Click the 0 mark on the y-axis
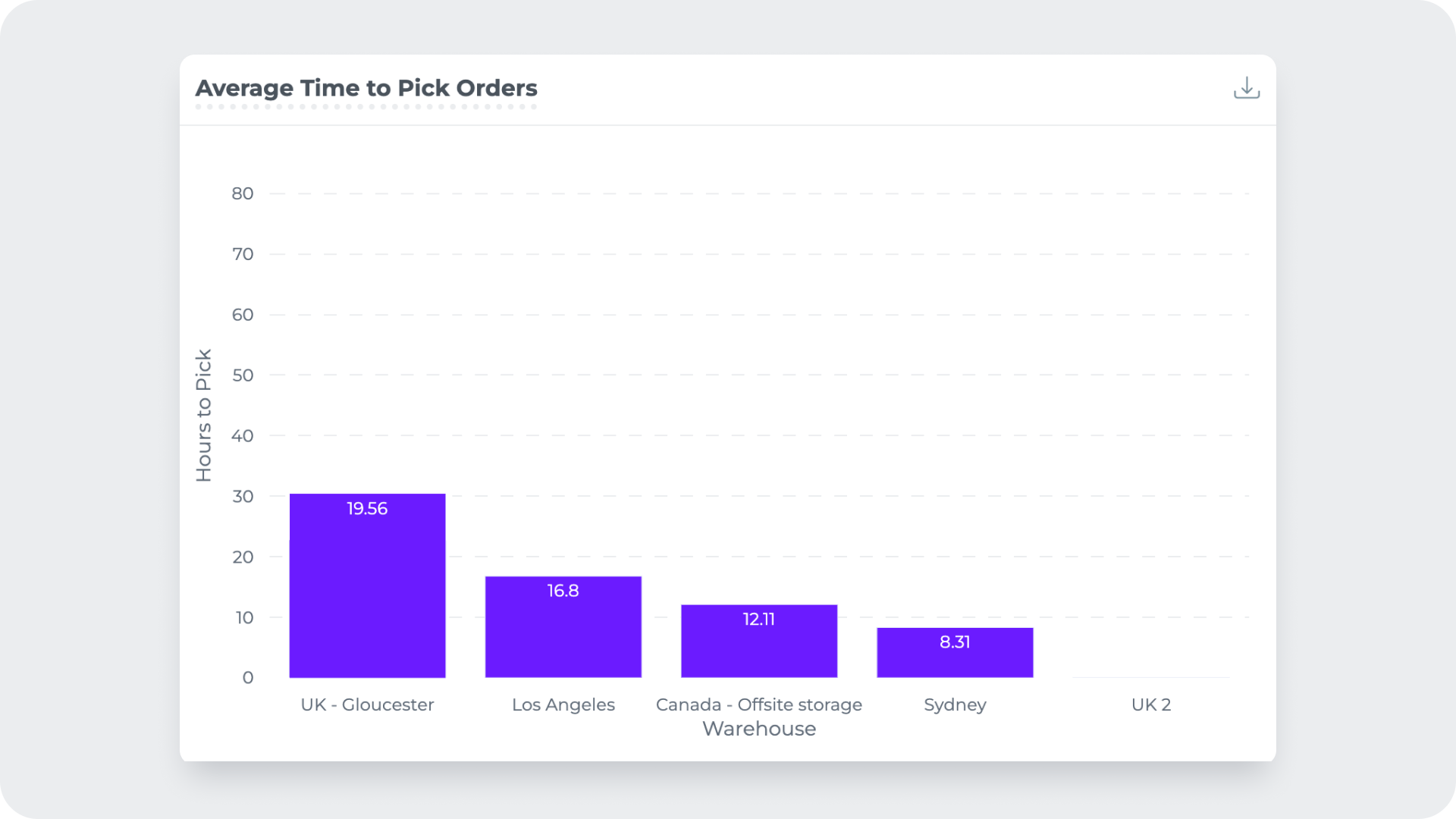The image size is (1456, 819). coord(247,678)
